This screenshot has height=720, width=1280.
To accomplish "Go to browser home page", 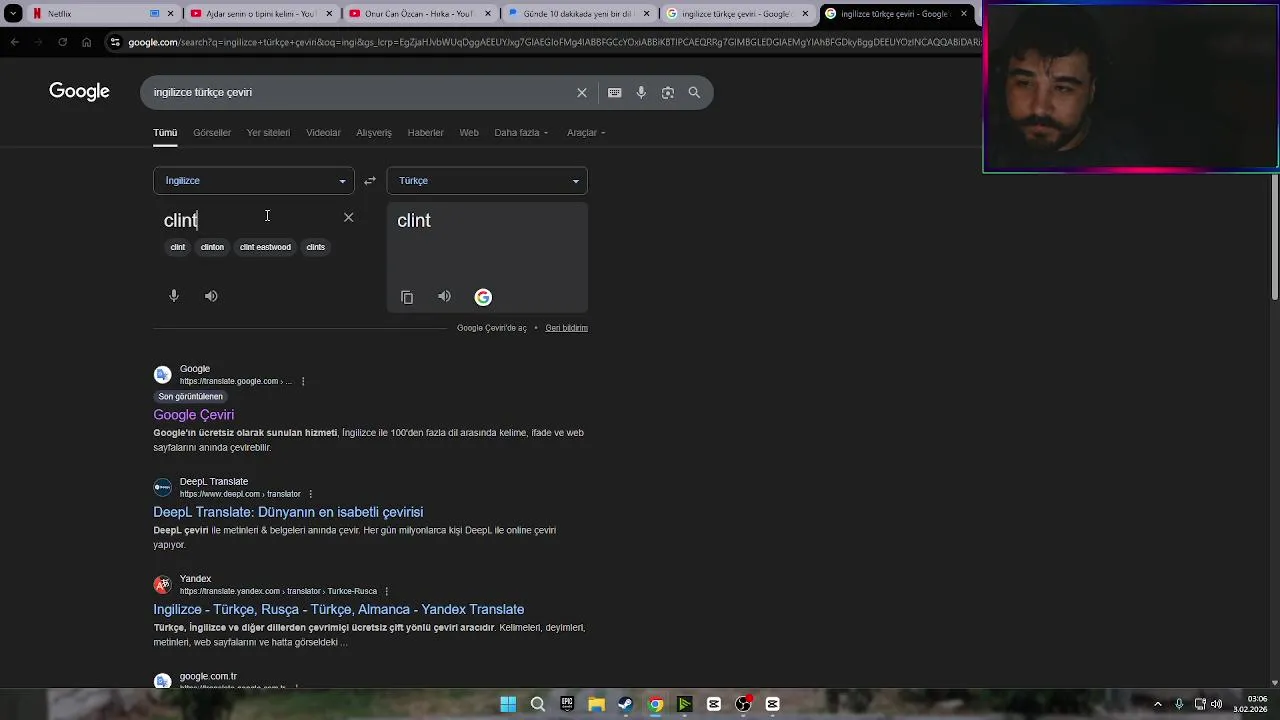I will [x=86, y=42].
